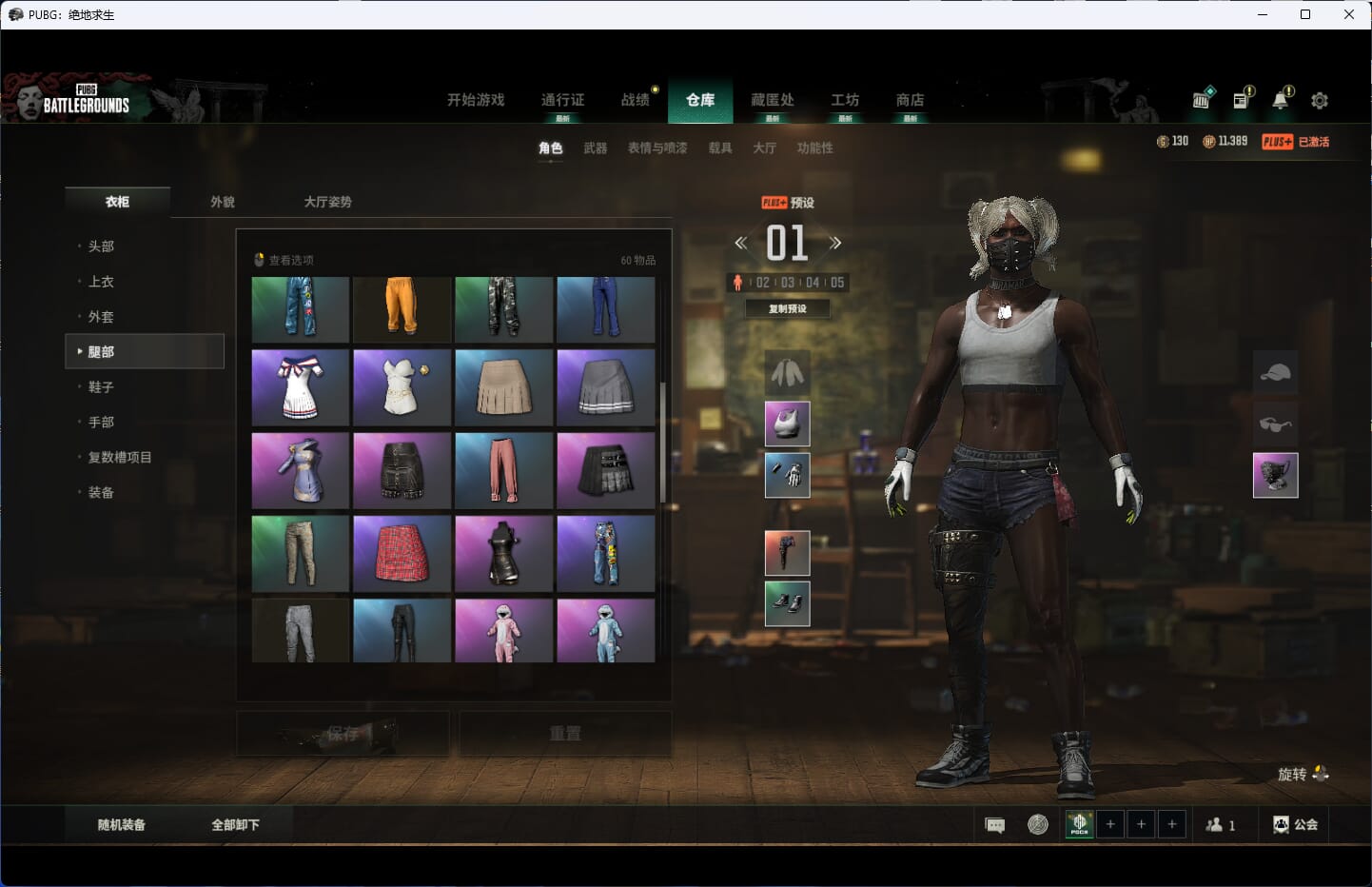Open the radar icon in bottom bar
Image resolution: width=1372 pixels, height=887 pixels.
click(x=1038, y=825)
